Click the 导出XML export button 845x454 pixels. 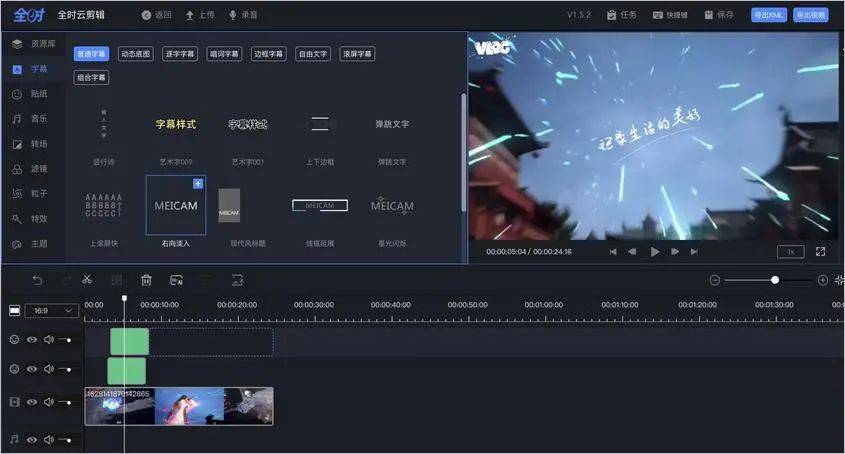pyautogui.click(x=769, y=15)
